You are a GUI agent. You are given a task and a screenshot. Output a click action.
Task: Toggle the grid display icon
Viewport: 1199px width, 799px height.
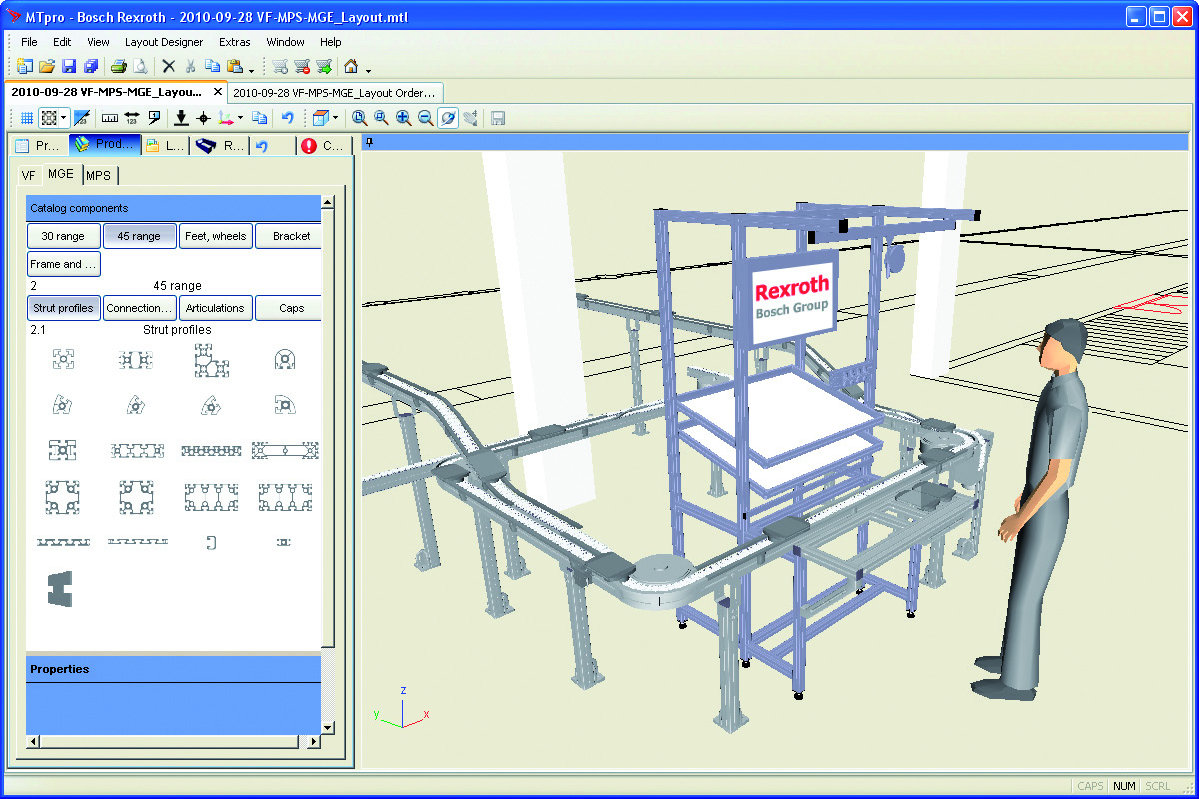pos(27,117)
